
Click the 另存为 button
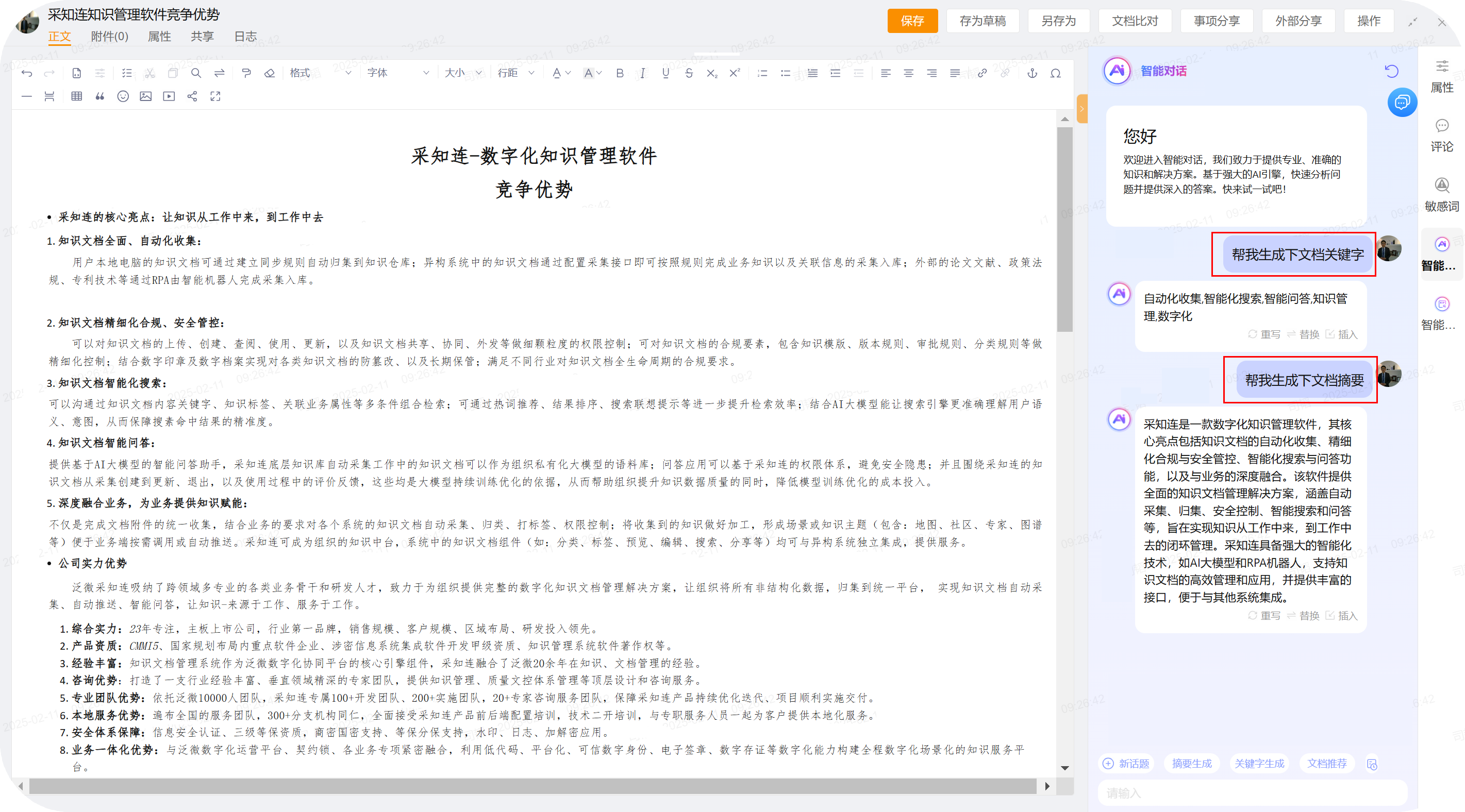tap(1059, 21)
